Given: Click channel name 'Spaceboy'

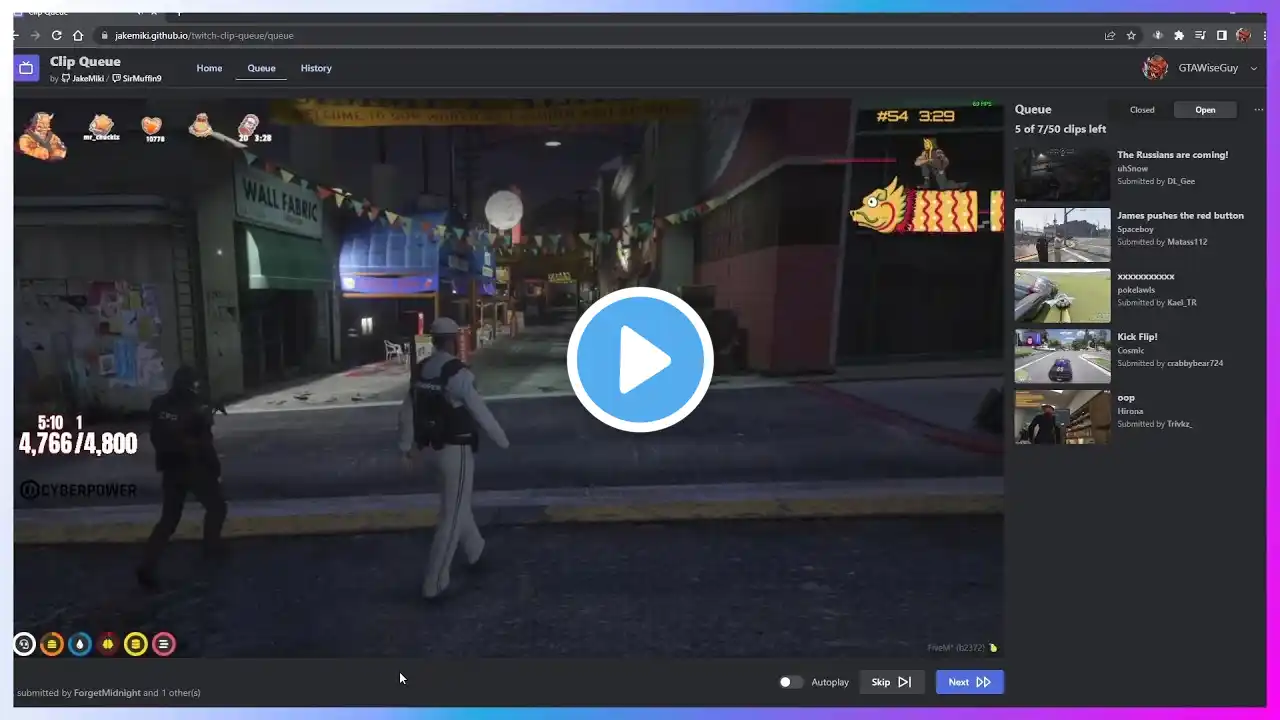Looking at the screenshot, I should click(x=1135, y=229).
